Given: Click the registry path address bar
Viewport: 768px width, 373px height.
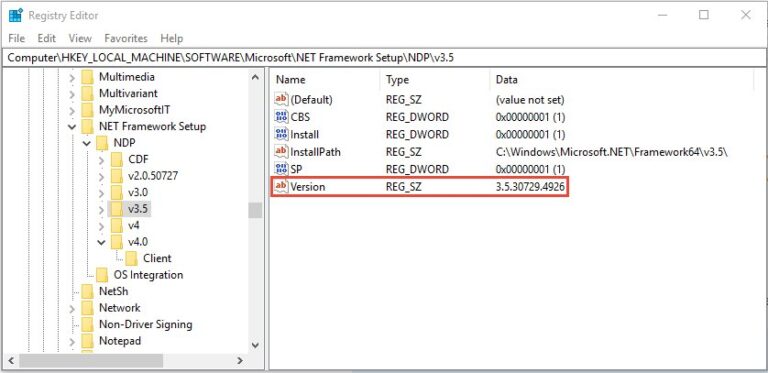Looking at the screenshot, I should [x=384, y=57].
